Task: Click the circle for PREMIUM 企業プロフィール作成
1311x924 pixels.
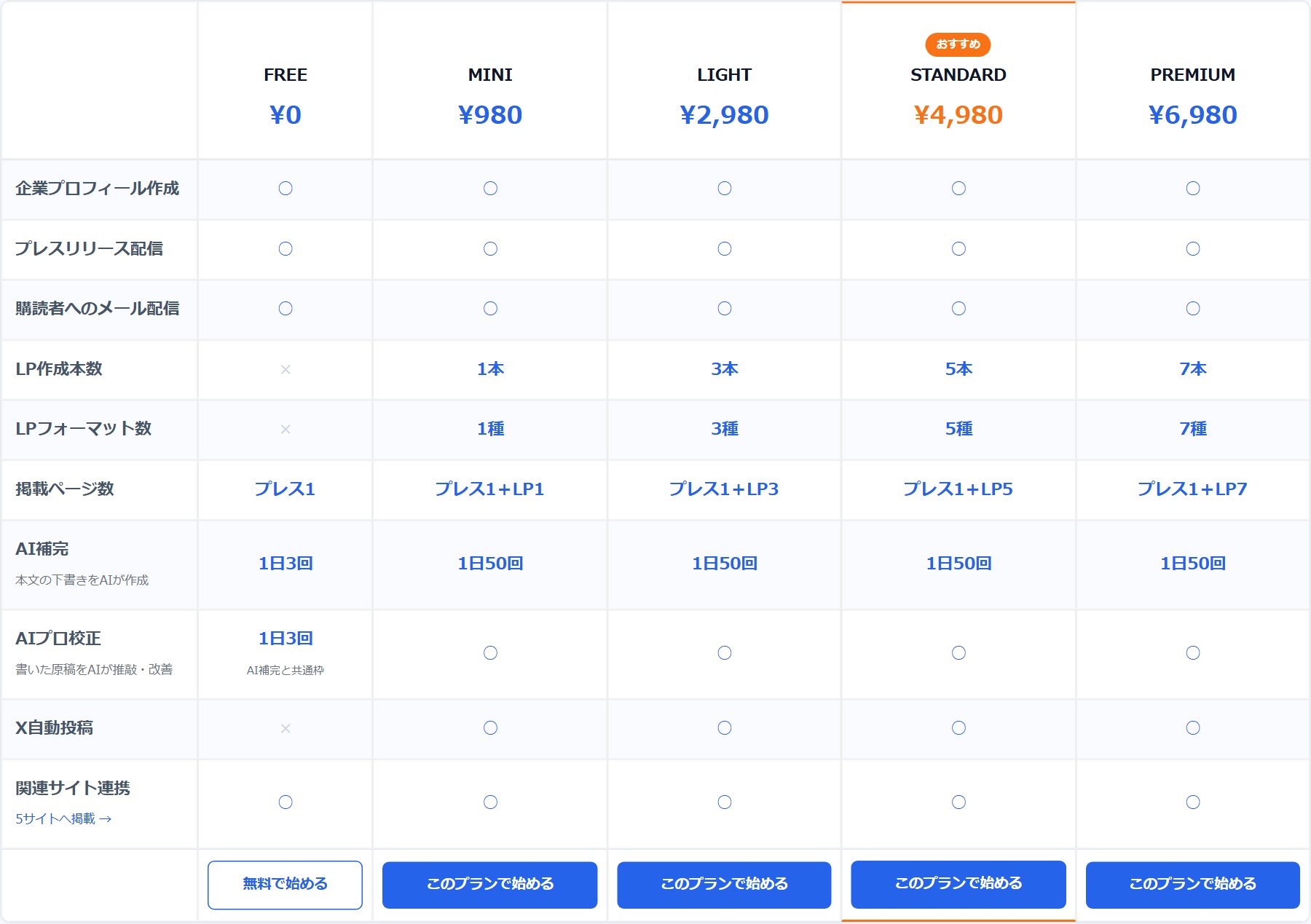Action: pos(1192,189)
